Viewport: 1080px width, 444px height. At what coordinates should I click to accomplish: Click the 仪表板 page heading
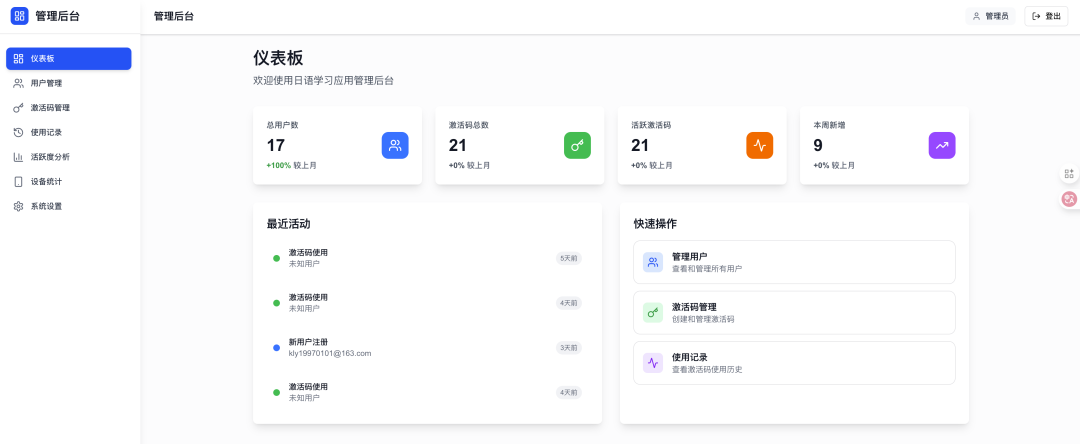point(278,58)
